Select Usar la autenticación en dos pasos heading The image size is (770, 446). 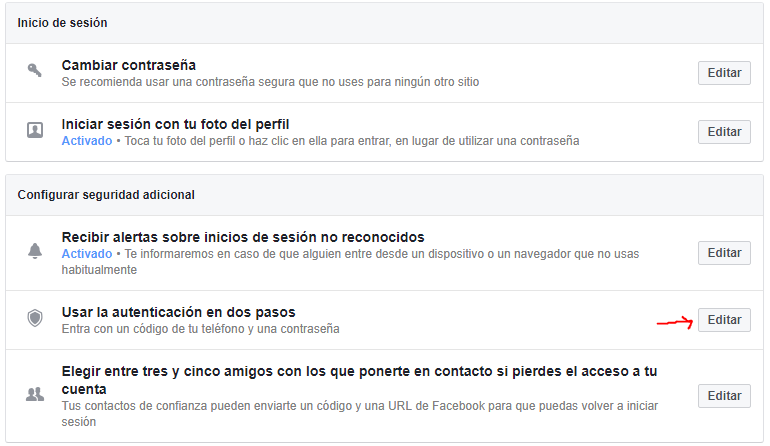click(x=178, y=312)
